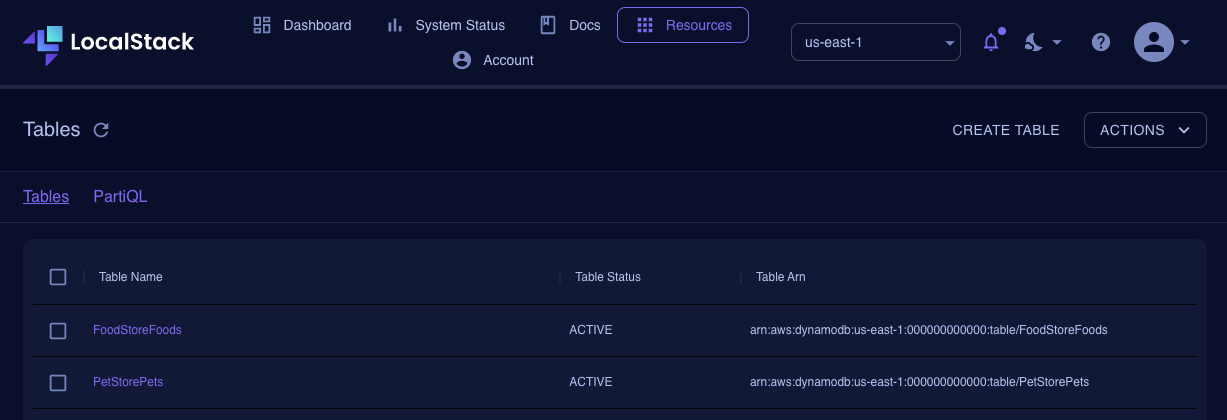This screenshot has width=1227, height=420.
Task: Sort by Table Name column header
Action: click(x=131, y=276)
